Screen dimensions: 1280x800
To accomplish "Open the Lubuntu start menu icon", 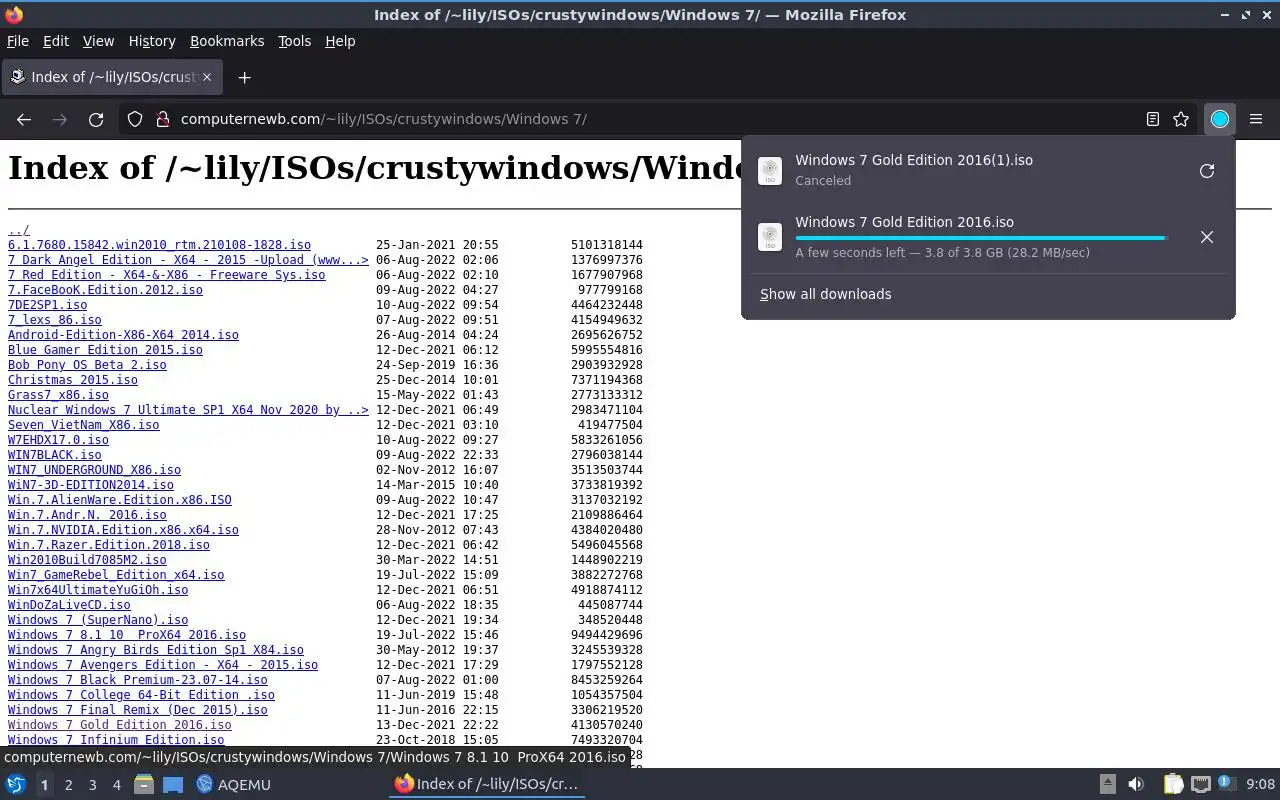I will (x=16, y=785).
